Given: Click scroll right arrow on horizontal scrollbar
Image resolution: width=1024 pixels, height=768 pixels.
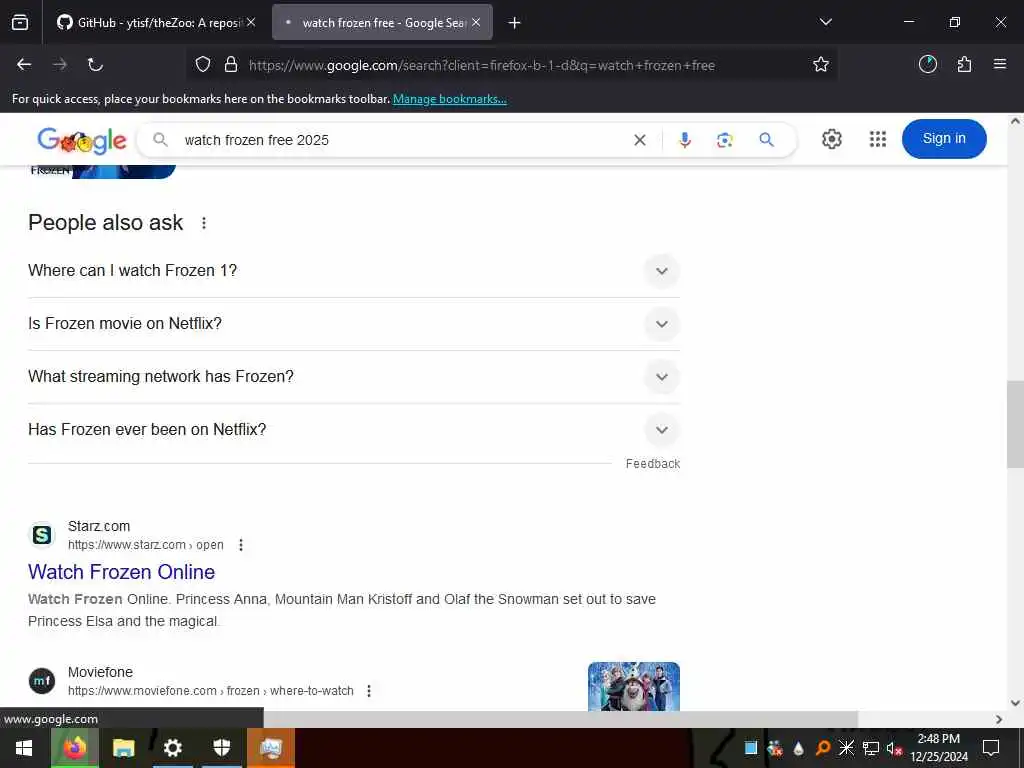Looking at the screenshot, I should point(999,719).
